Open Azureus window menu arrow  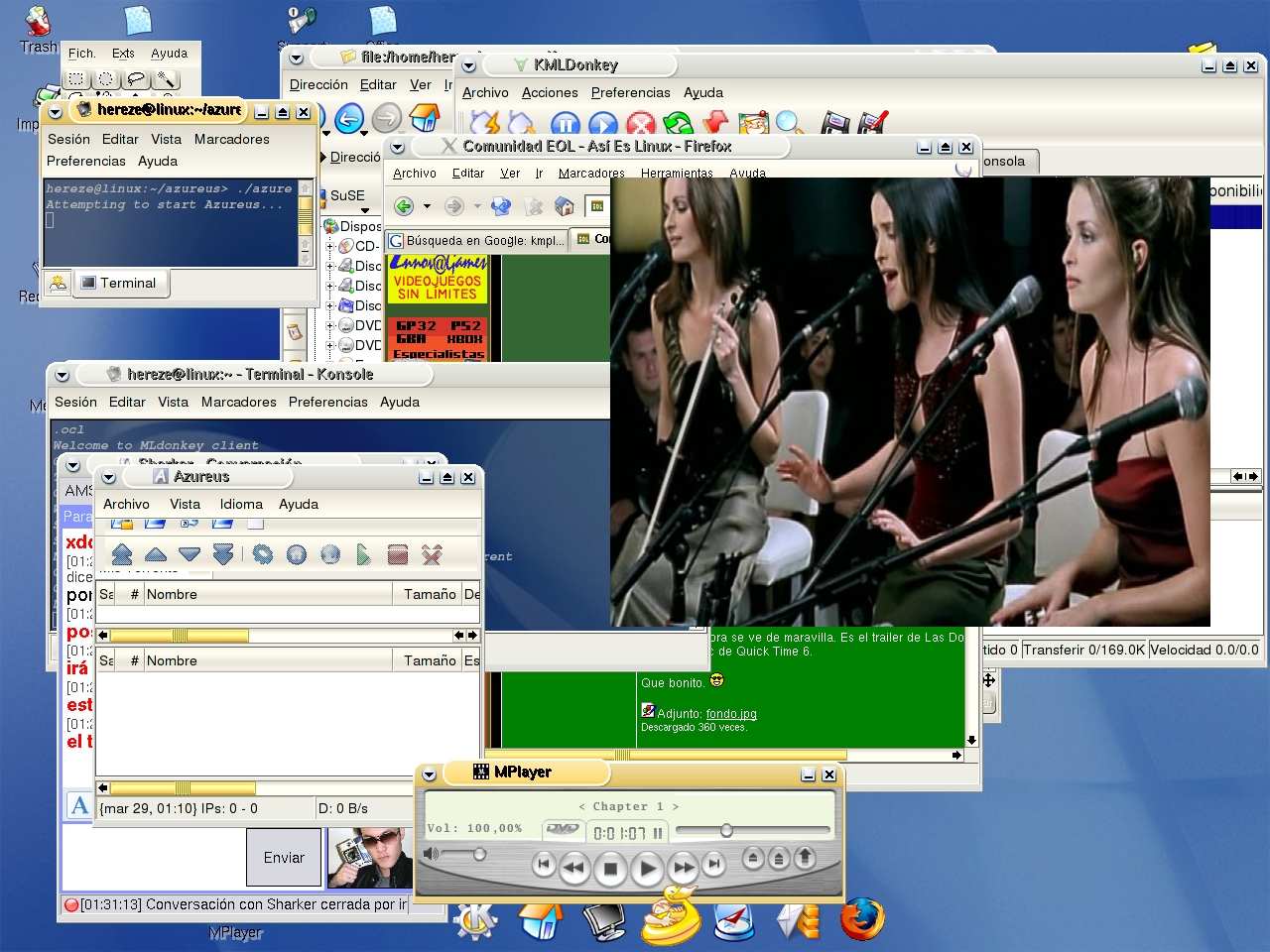[109, 477]
